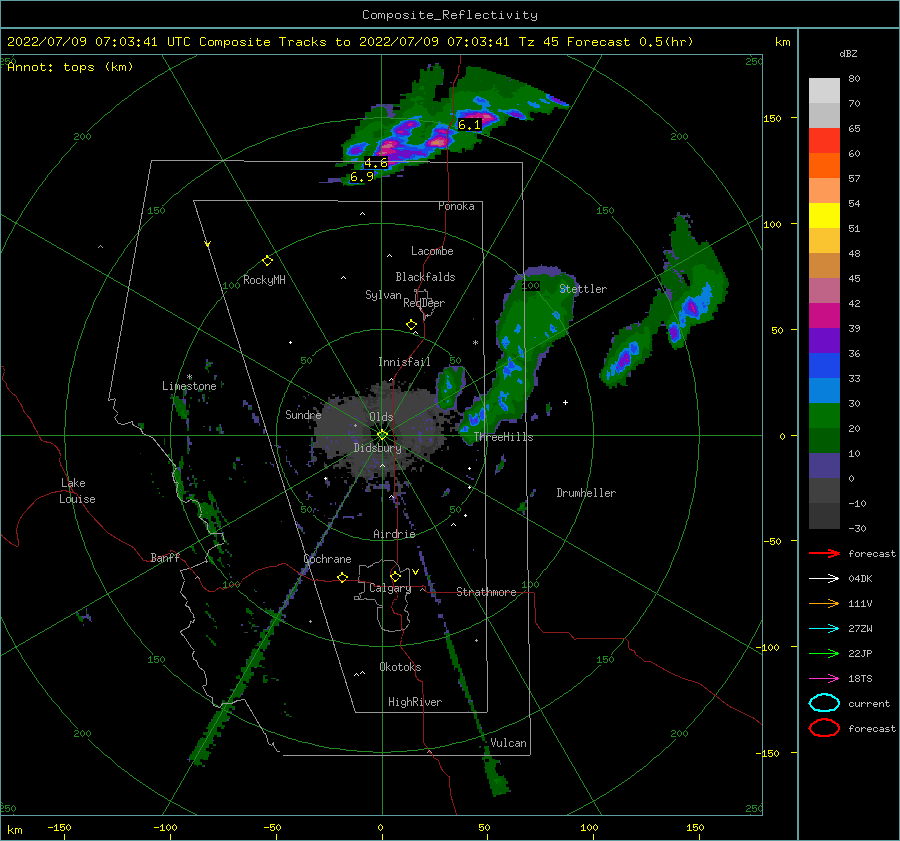Click the Ponoka city label
This screenshot has height=841, width=900.
pos(456,206)
